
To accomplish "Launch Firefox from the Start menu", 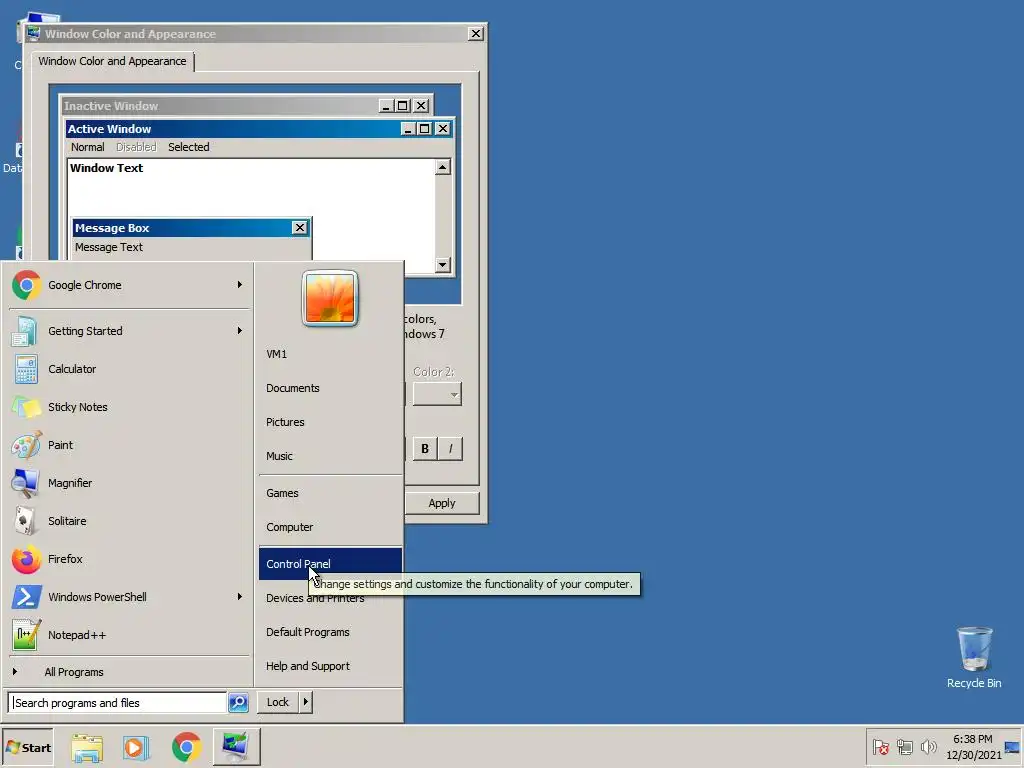I will [x=127, y=559].
